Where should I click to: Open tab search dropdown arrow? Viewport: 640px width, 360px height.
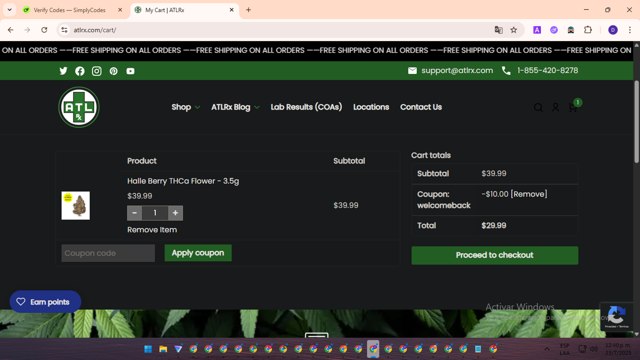pos(9,10)
